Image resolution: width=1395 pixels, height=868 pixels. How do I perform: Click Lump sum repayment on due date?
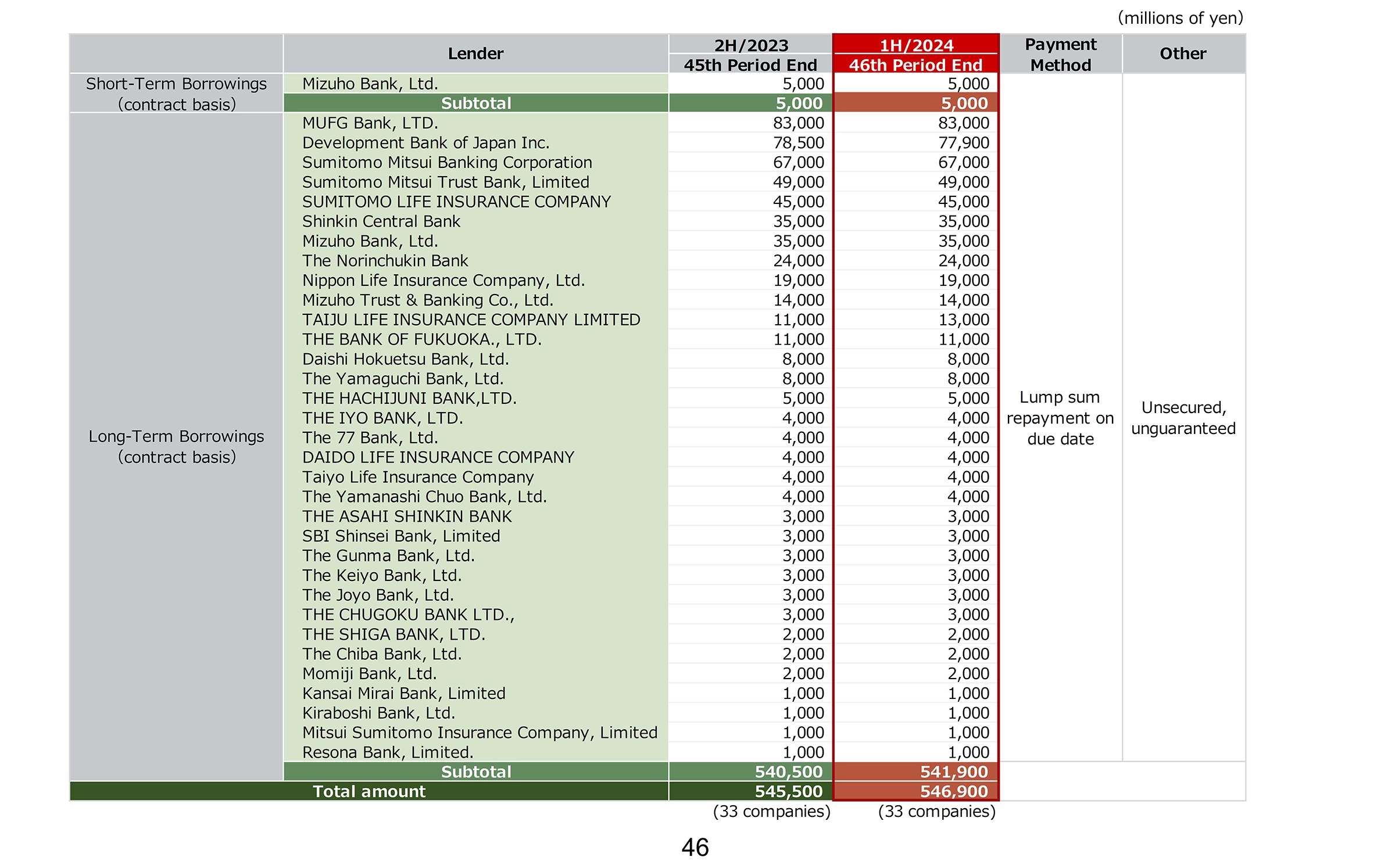[1060, 418]
